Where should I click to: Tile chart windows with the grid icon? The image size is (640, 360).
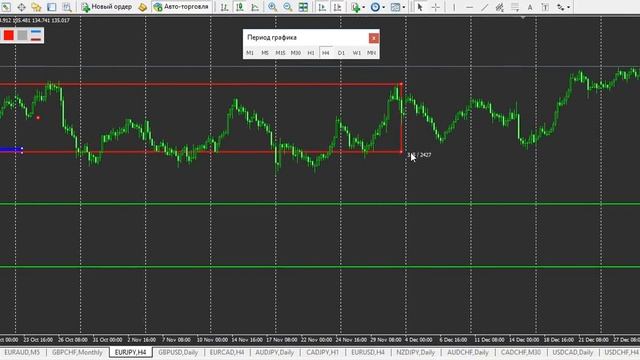(303, 7)
